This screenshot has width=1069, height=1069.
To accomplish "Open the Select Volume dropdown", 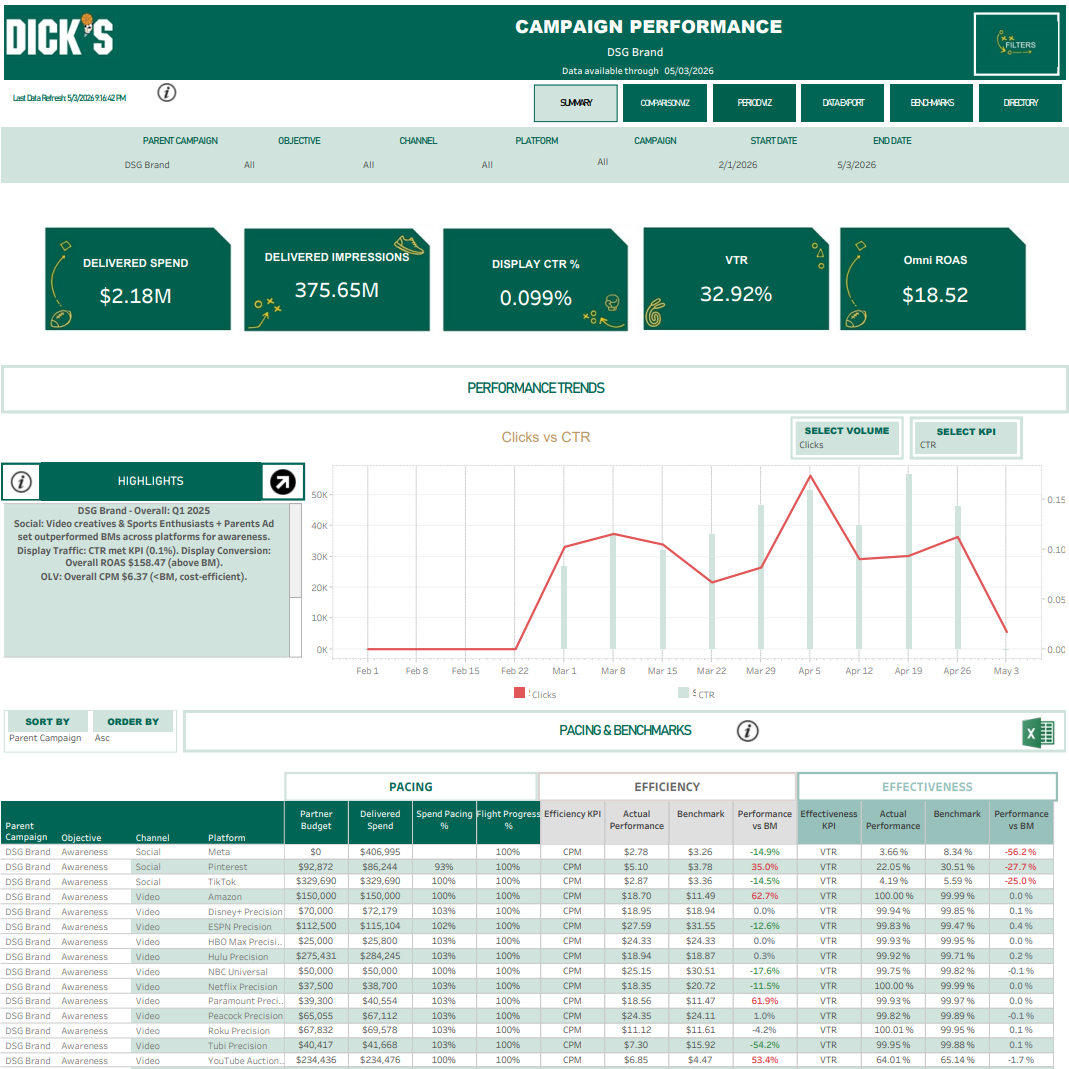I will pyautogui.click(x=847, y=438).
